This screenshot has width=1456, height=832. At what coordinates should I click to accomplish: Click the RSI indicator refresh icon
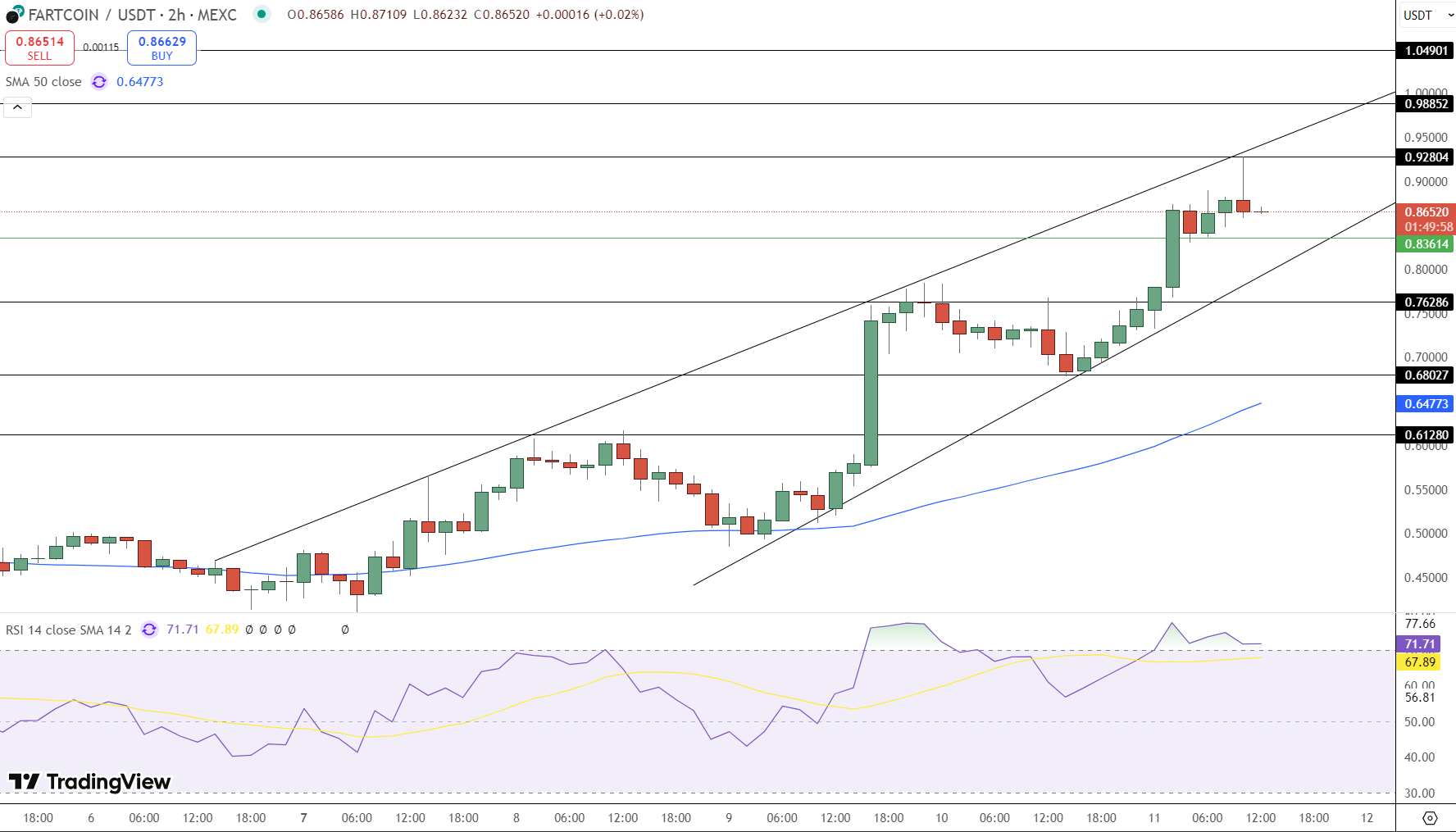(149, 630)
